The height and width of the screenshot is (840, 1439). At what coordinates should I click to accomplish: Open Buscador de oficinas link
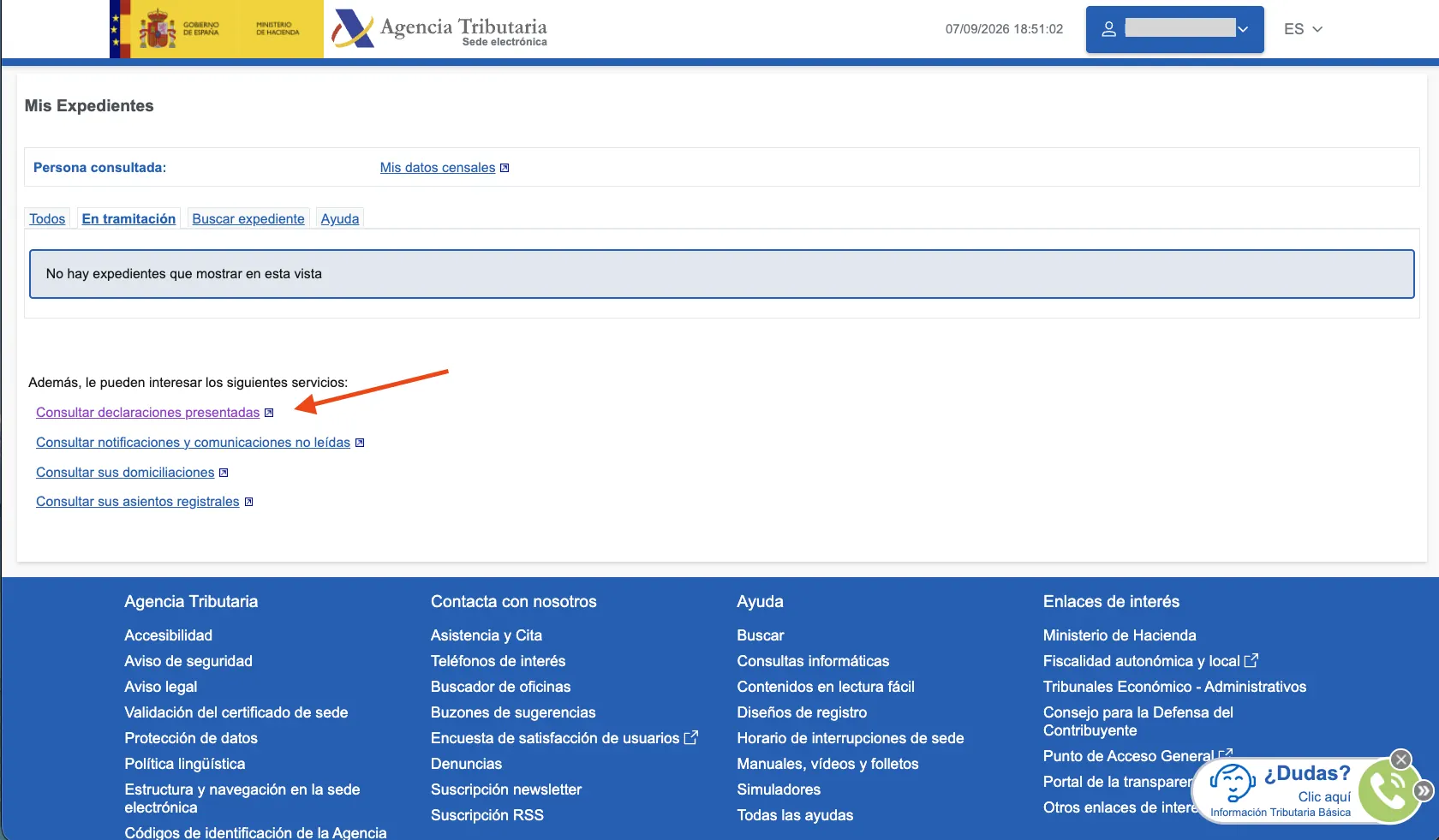(500, 687)
